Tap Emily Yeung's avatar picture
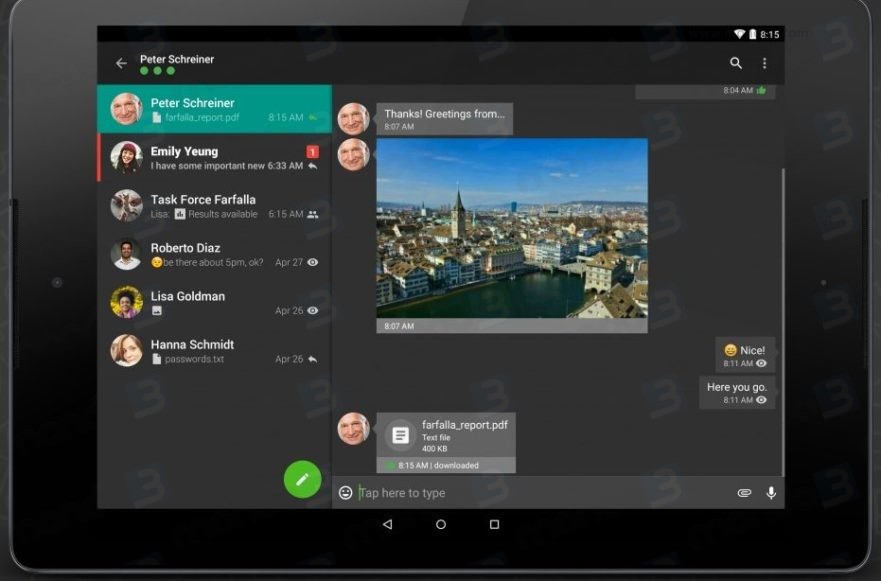881x581 pixels. (126, 157)
